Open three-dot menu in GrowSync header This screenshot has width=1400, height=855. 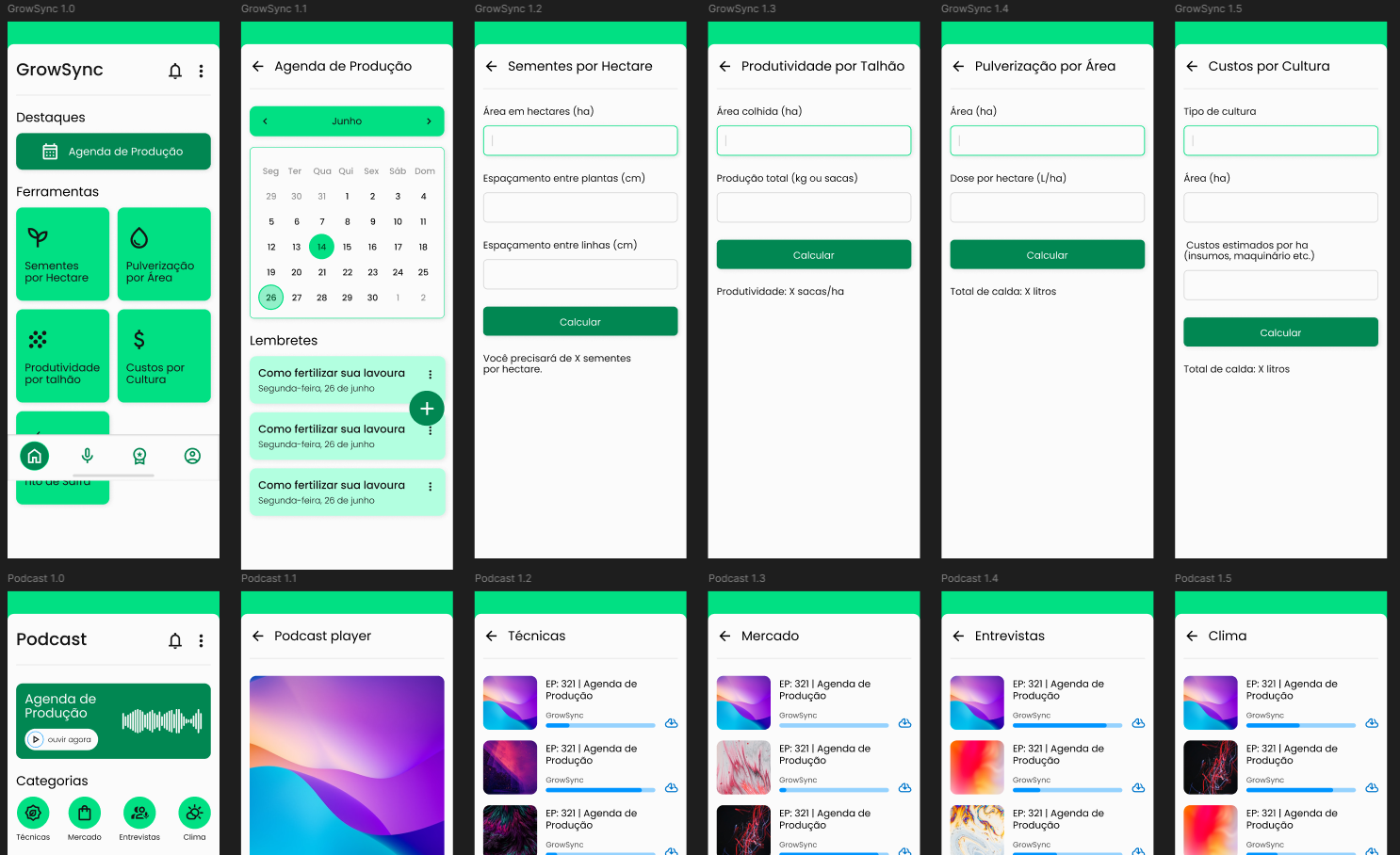201,71
